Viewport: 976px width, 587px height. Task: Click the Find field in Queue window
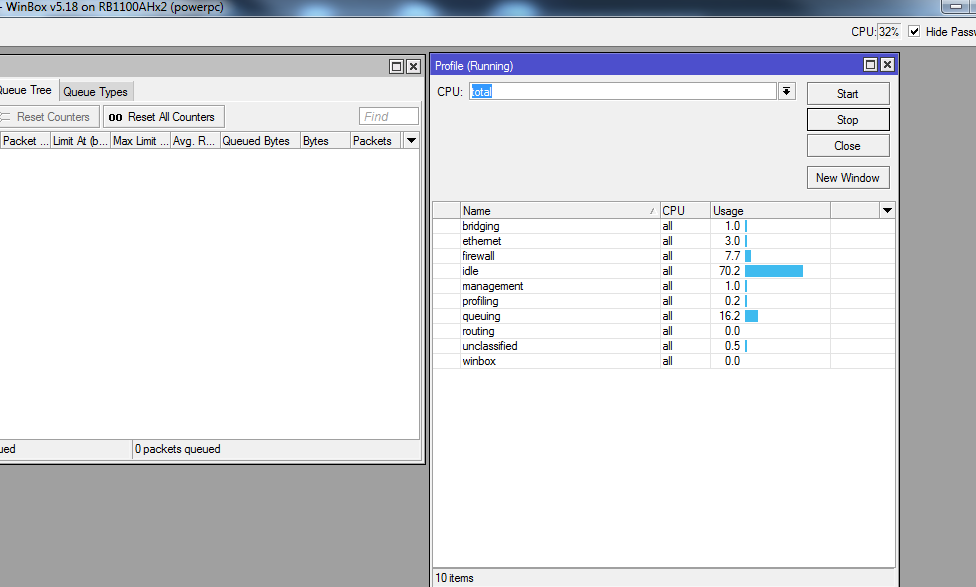388,116
